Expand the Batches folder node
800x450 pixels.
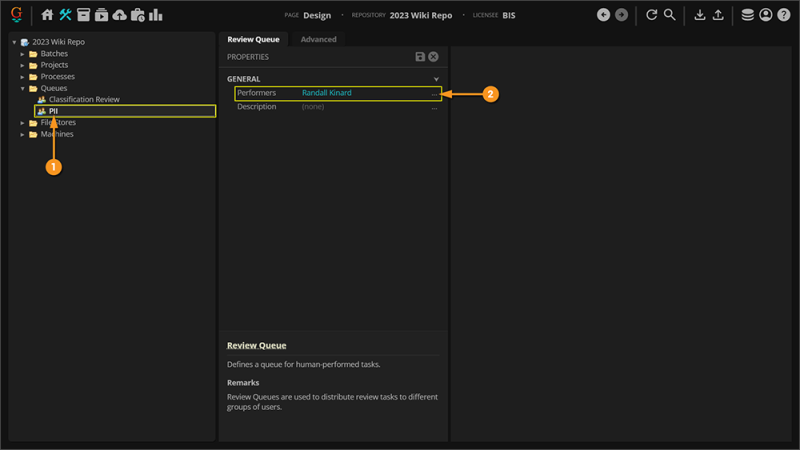coord(23,54)
